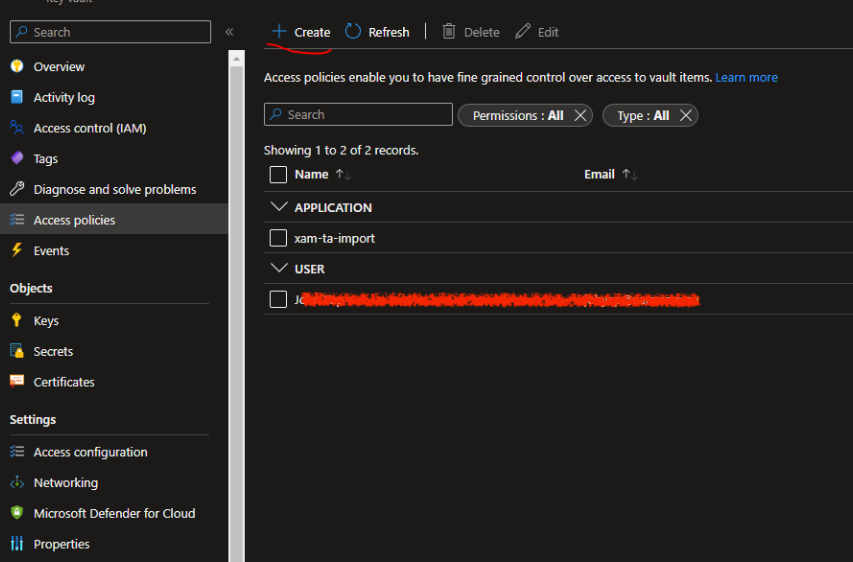Open Access control (IAM) icon
This screenshot has height=562, width=853.
tap(16, 128)
